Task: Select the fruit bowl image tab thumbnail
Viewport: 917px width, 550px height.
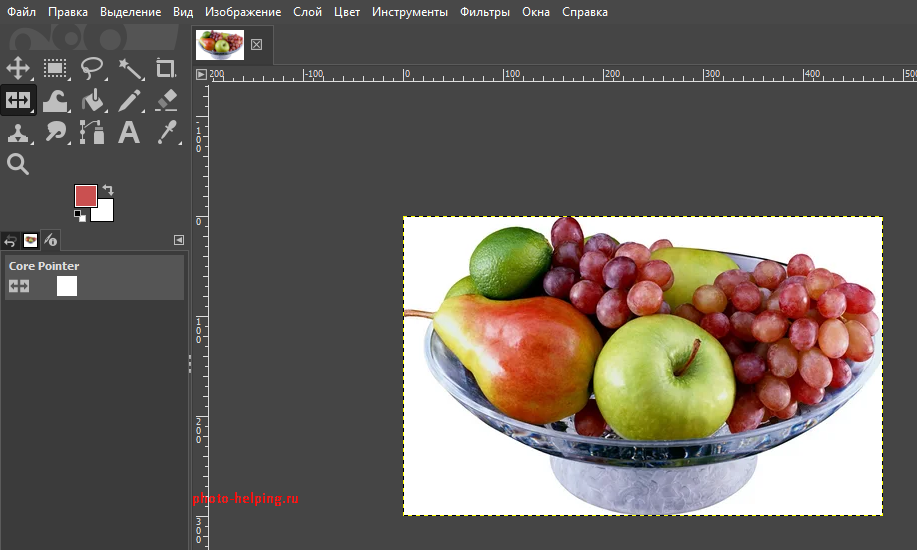Action: [220, 44]
